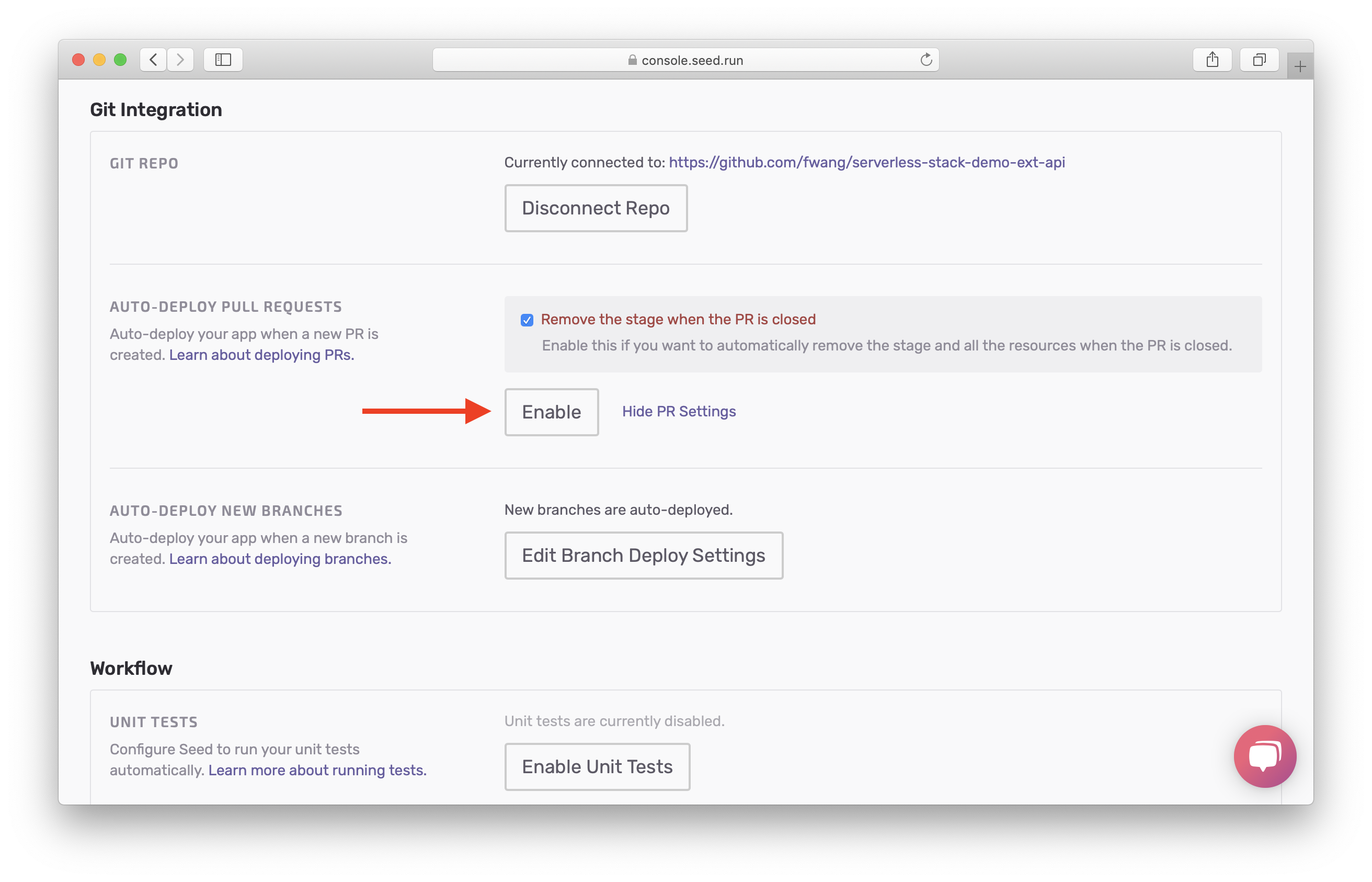This screenshot has height=882, width=1372.
Task: Click the green fullscreen window button
Action: pyautogui.click(x=120, y=60)
